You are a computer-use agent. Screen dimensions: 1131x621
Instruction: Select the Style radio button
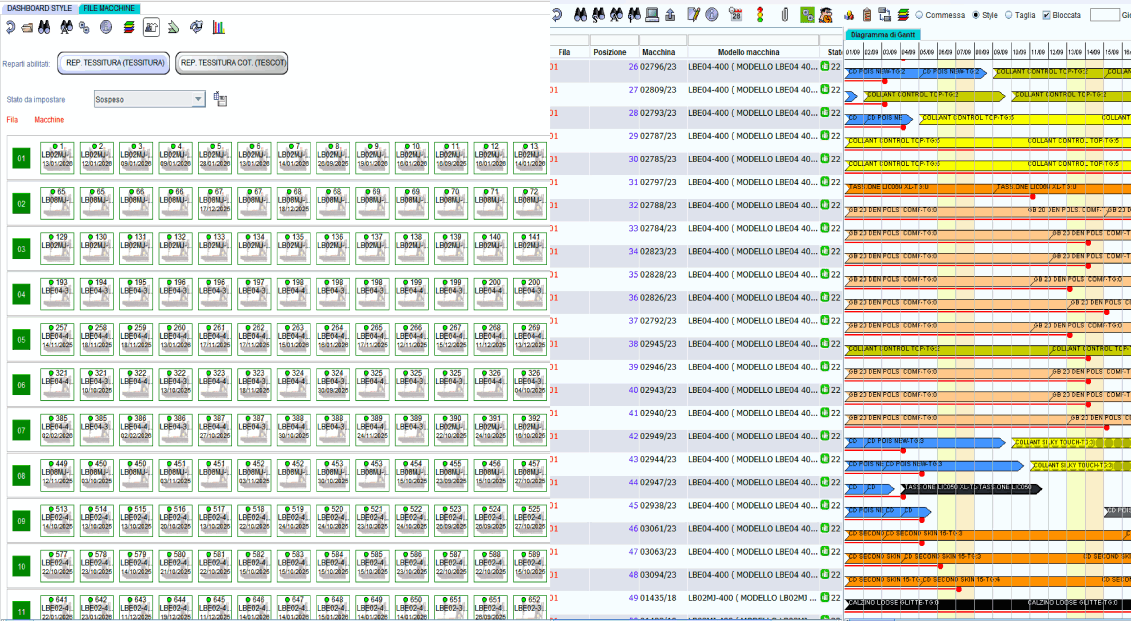tap(976, 14)
